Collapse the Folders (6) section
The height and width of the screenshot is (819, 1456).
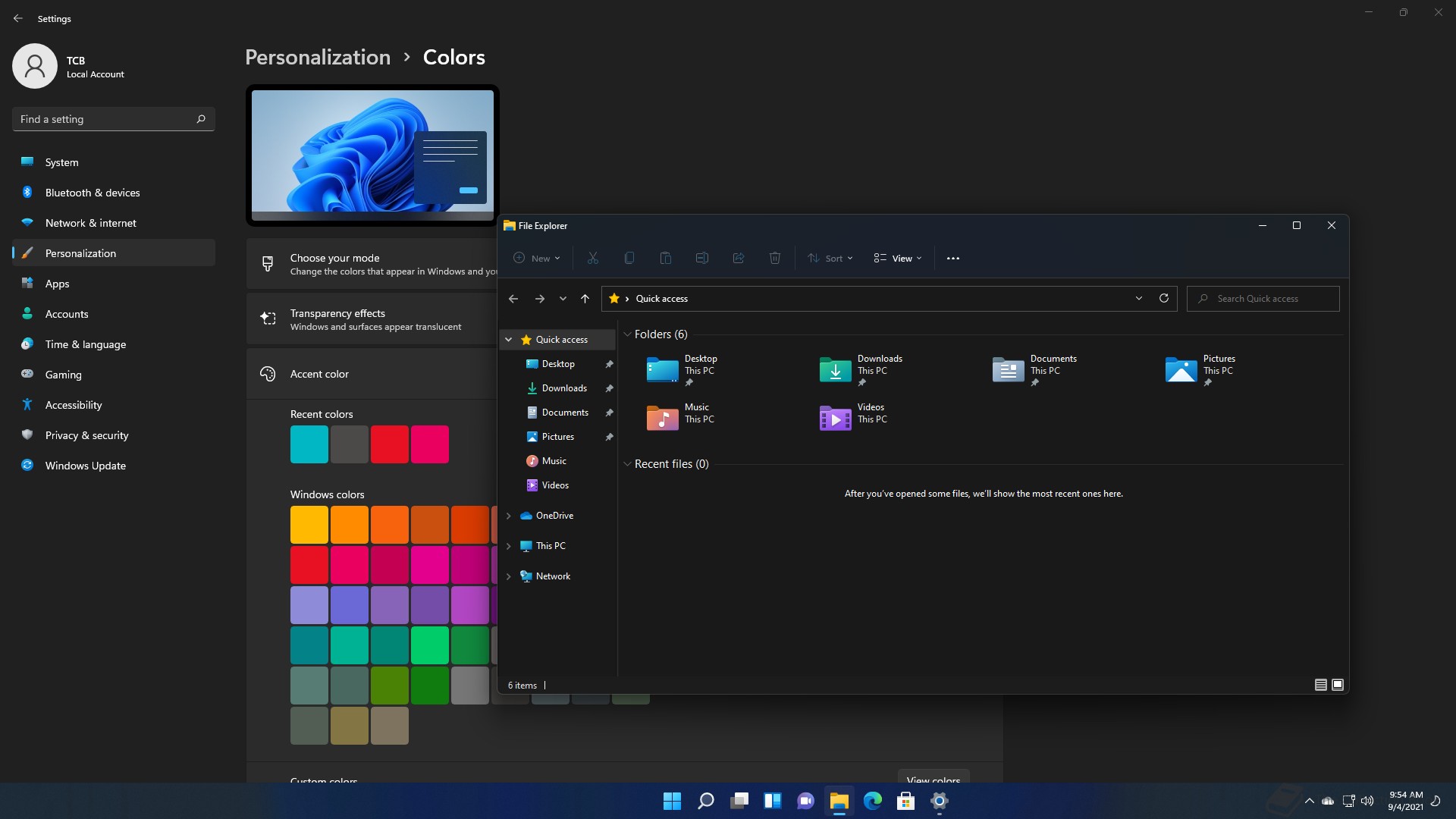[x=627, y=334]
